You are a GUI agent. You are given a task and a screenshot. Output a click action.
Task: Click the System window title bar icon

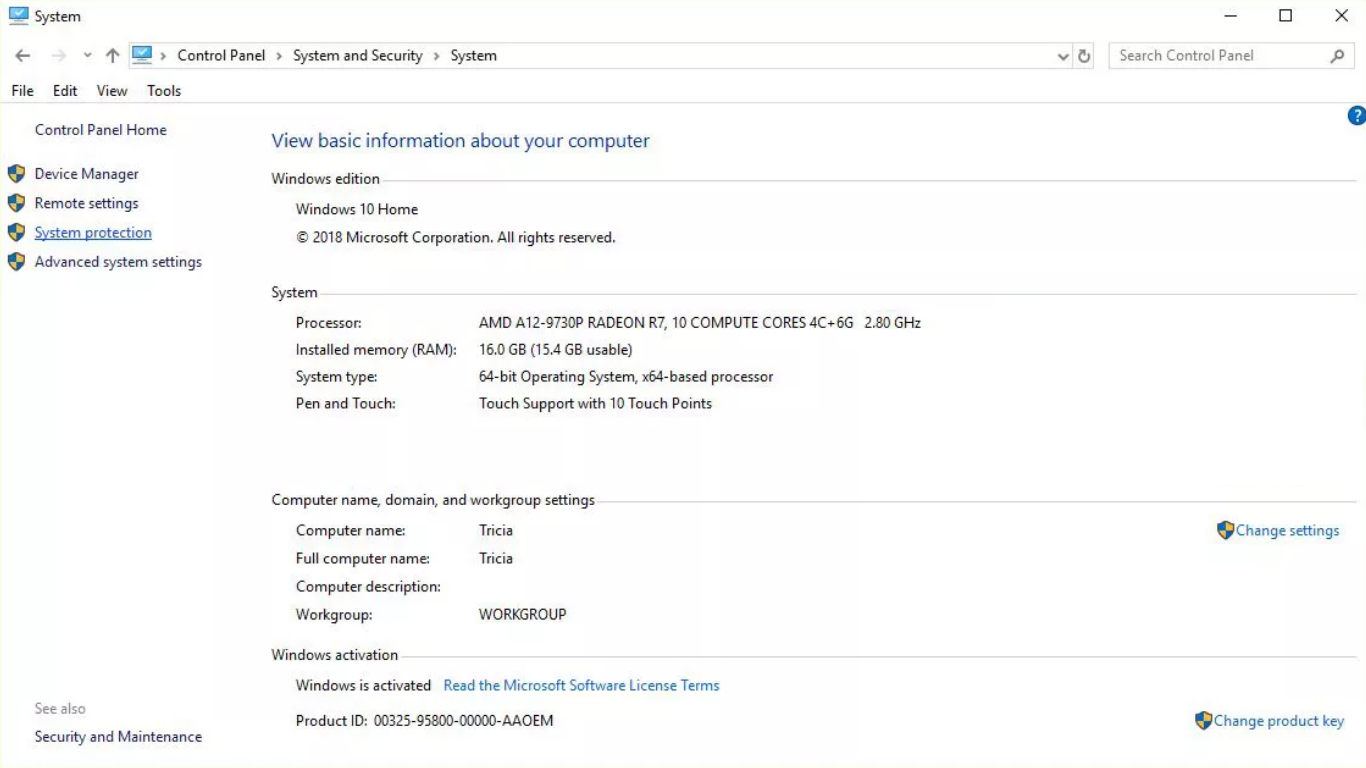click(18, 16)
